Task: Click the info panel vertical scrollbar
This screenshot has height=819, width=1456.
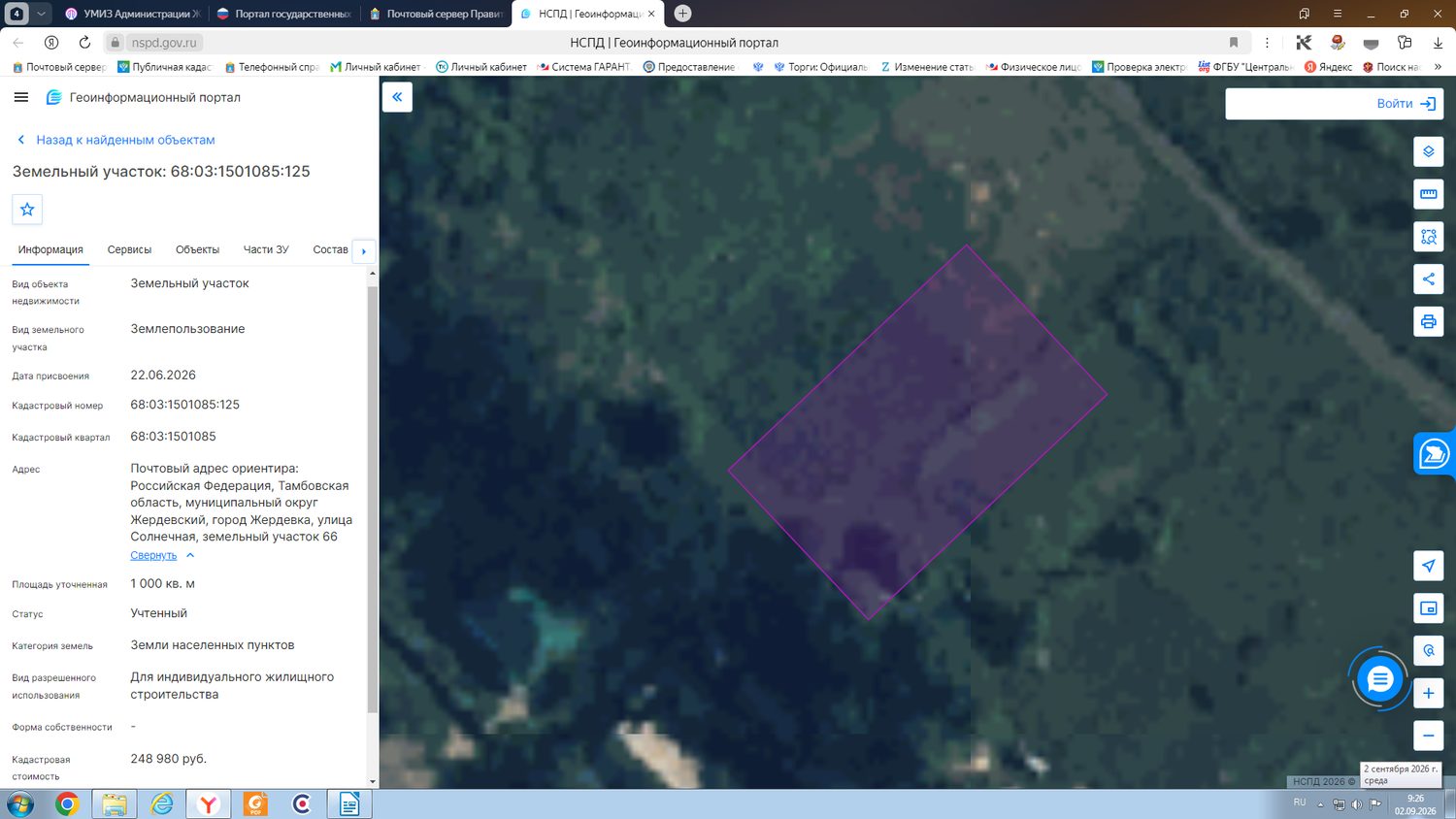Action: (x=373, y=500)
